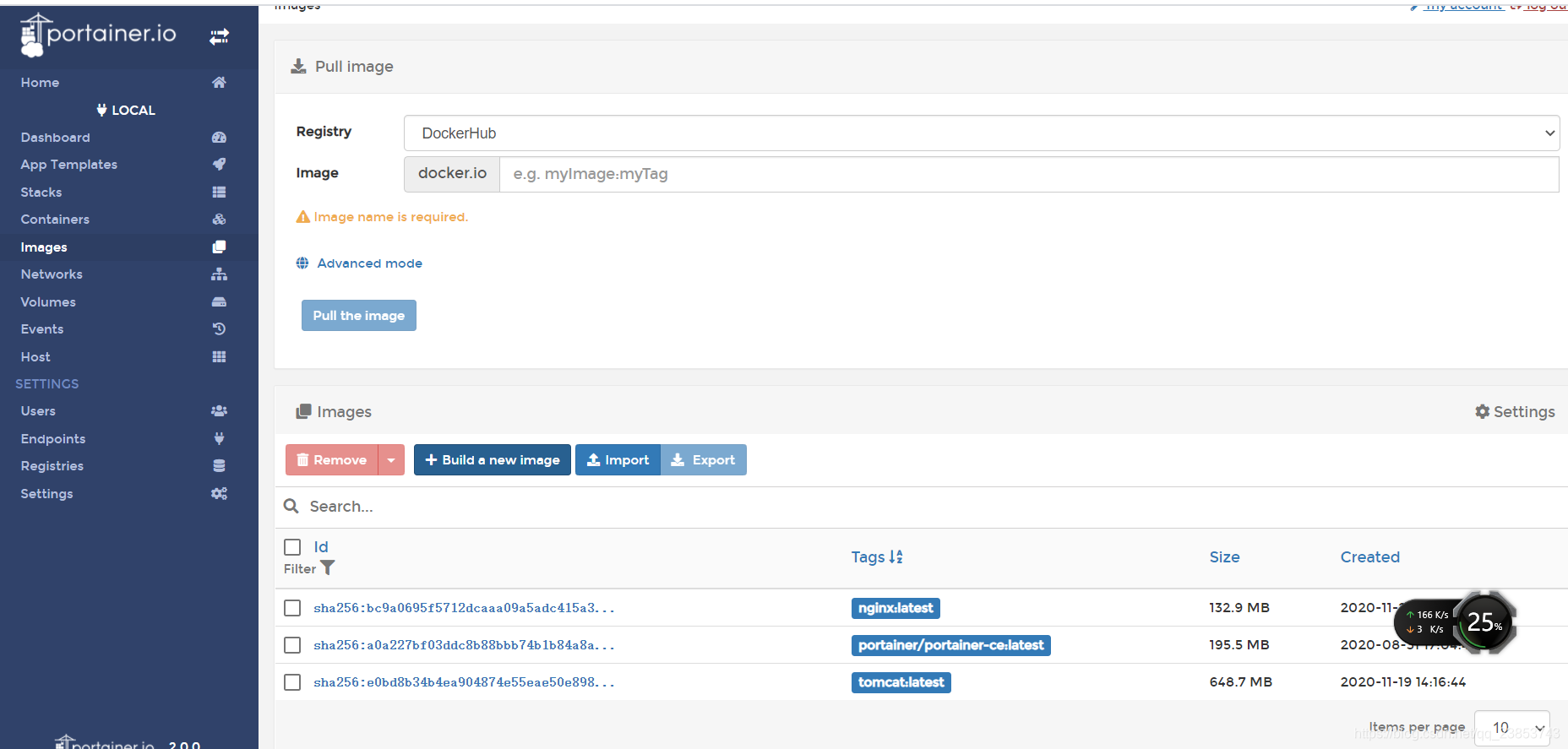
Task: Open the Registry DockerHub dropdown
Action: (982, 133)
